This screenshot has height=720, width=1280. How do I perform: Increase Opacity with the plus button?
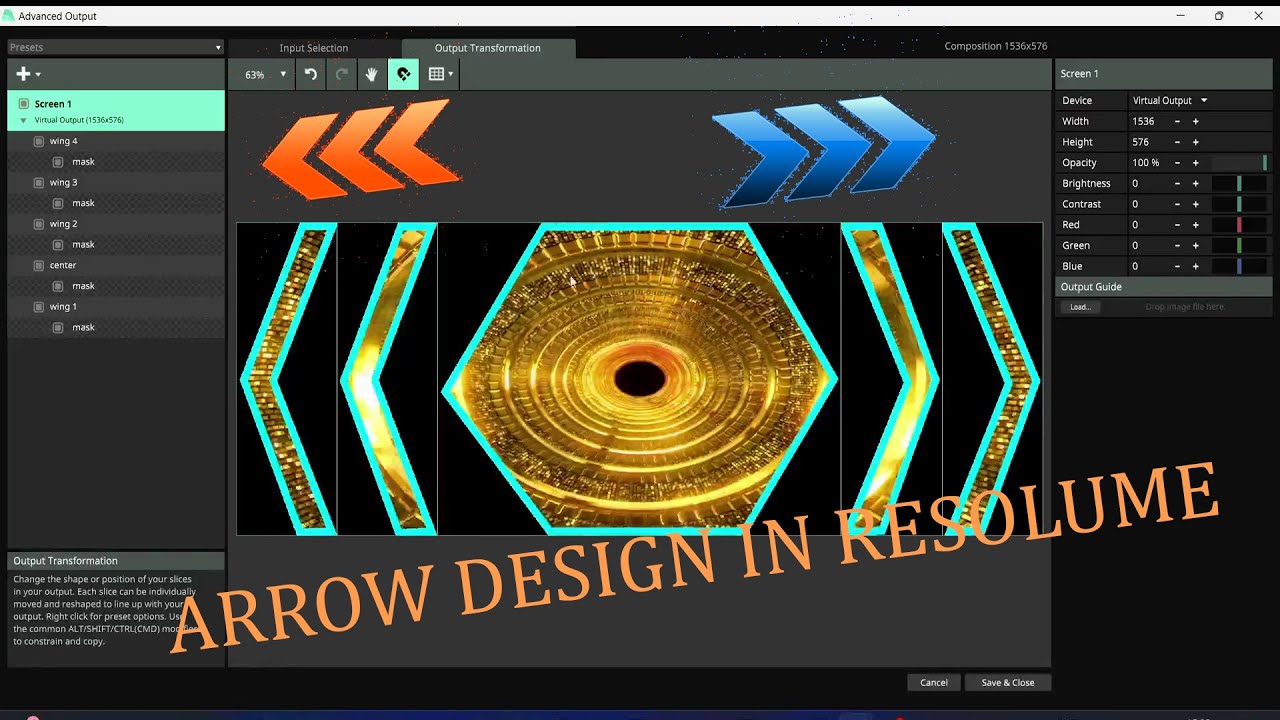click(x=1195, y=163)
